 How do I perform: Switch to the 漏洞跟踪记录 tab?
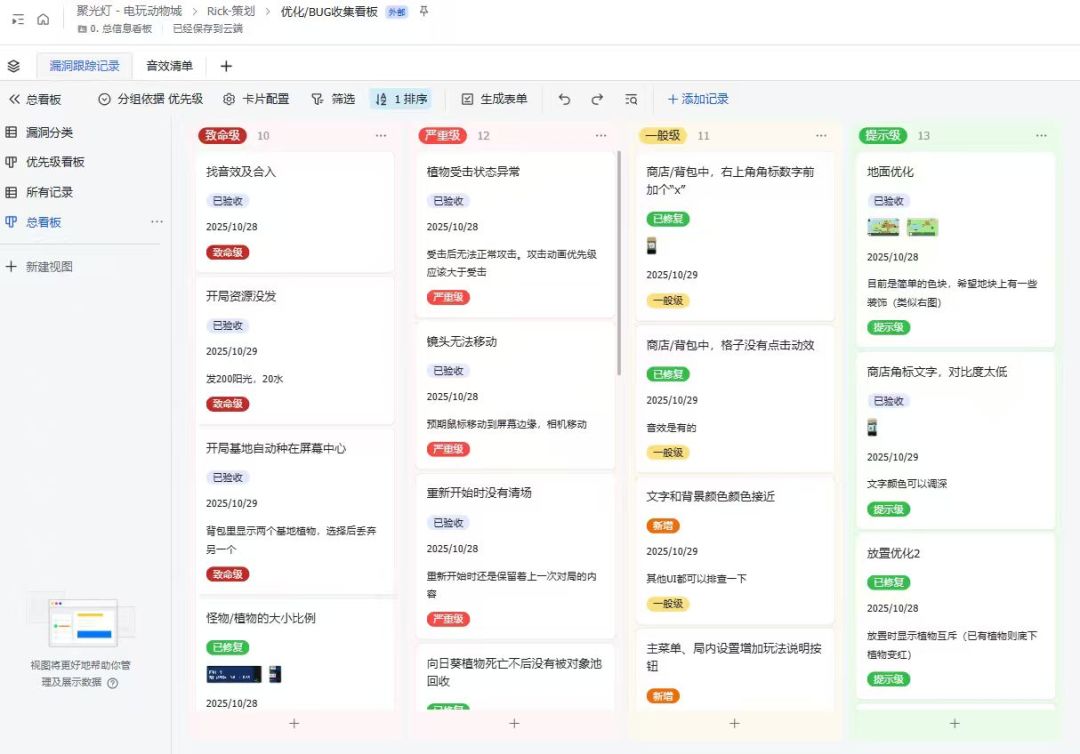tap(84, 66)
